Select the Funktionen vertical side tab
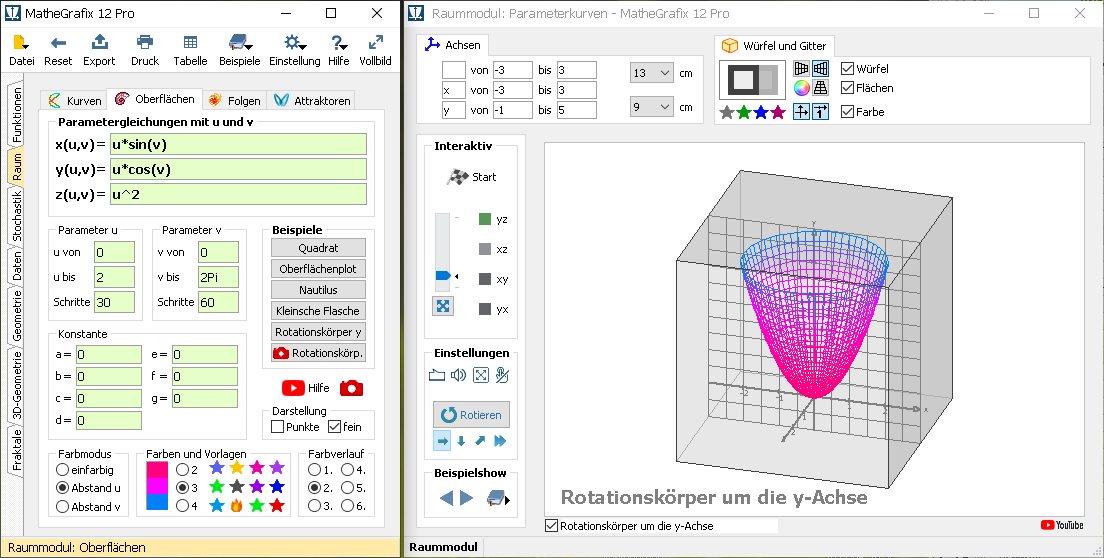Viewport: 1104px width, 558px height. coord(17,115)
